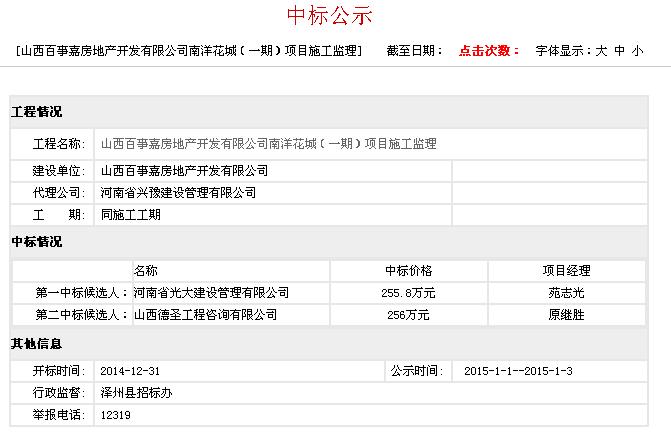Viewport: 671px width, 436px height.
Task: Click the 代理公司 label
Action: 59,193
